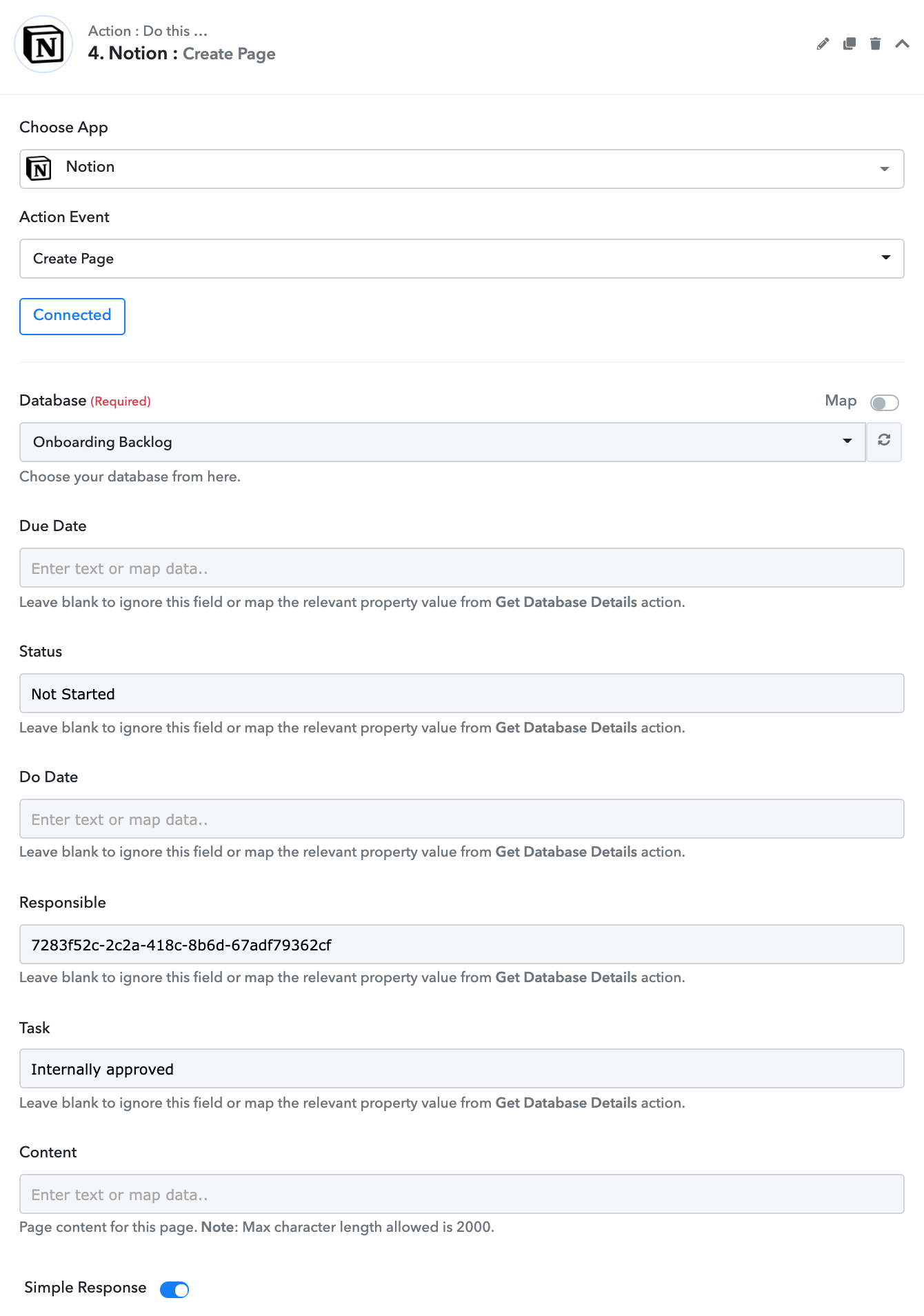This screenshot has height=1316, width=924.
Task: Click the 'Action : Do this ...' header text
Action: pos(148,31)
